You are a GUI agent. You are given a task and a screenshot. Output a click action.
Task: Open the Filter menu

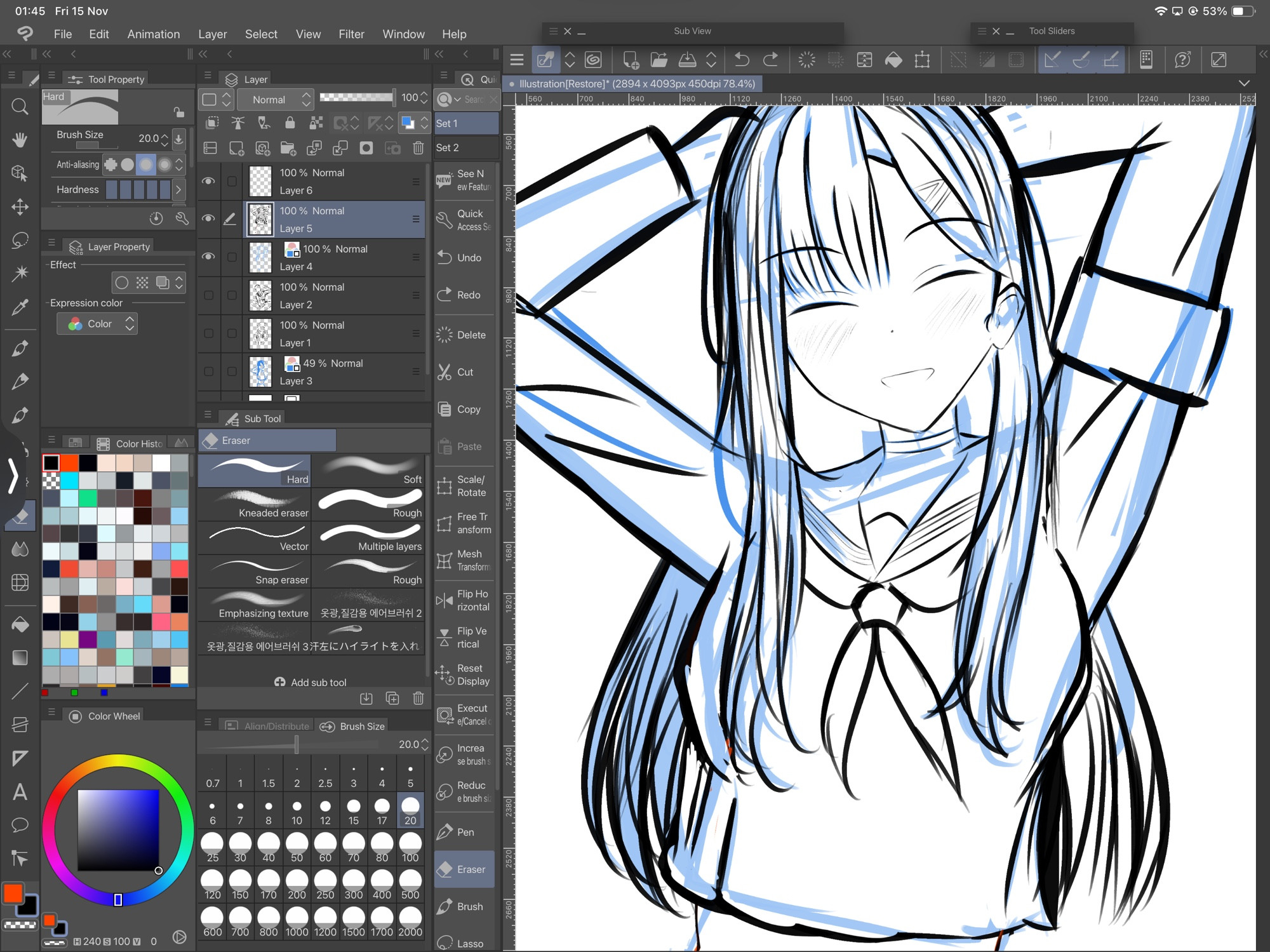[351, 34]
